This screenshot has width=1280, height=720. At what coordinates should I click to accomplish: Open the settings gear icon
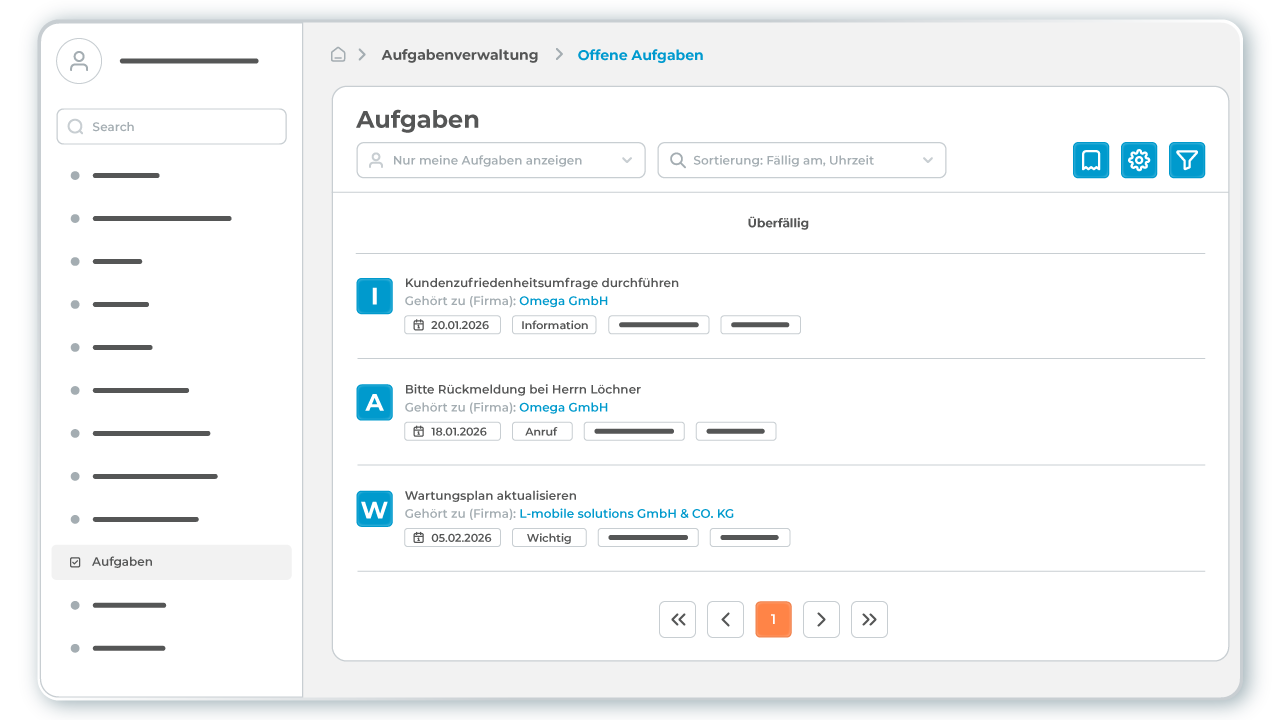(1139, 160)
